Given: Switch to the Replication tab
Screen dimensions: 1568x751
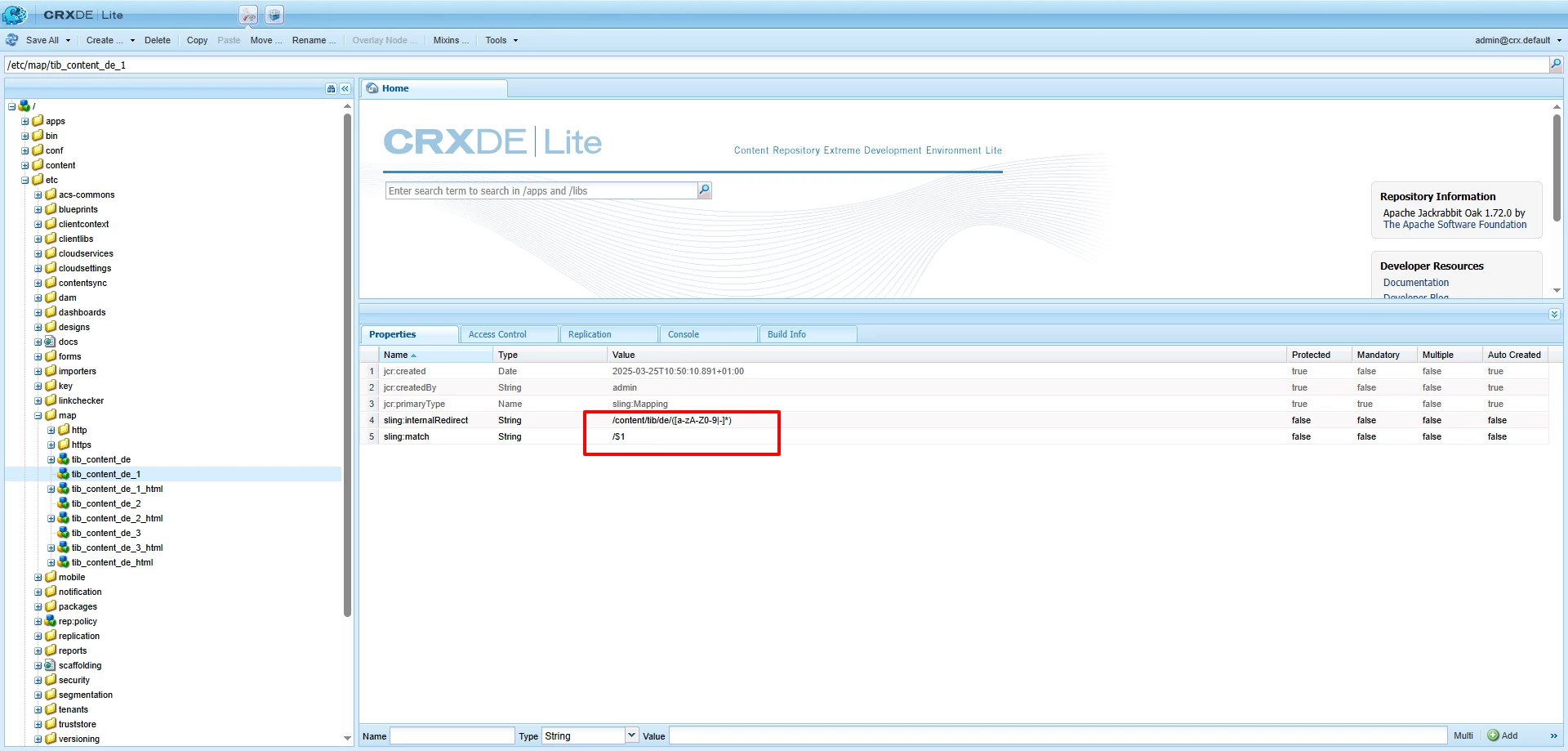Looking at the screenshot, I should [608, 334].
